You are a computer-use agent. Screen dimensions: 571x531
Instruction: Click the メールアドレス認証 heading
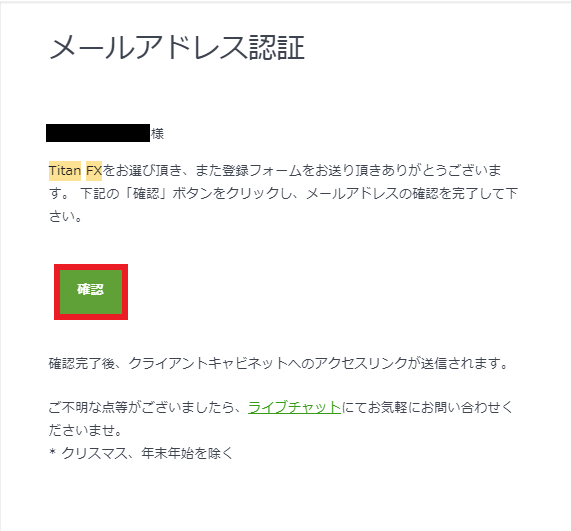point(177,48)
